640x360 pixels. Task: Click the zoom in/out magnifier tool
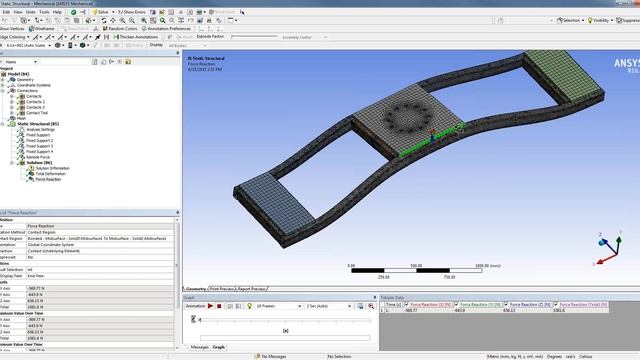click(122, 20)
